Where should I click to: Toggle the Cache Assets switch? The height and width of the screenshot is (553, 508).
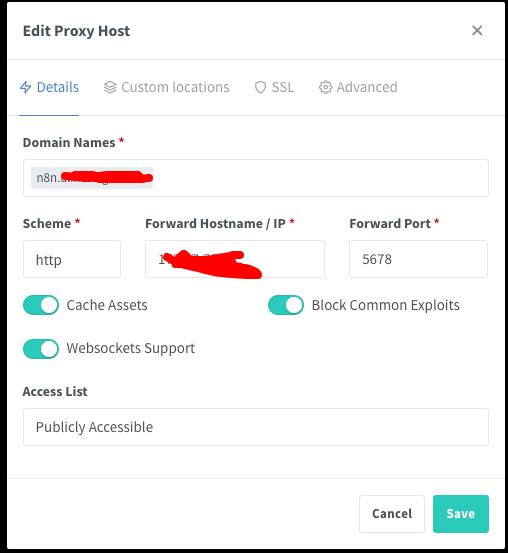click(x=41, y=305)
